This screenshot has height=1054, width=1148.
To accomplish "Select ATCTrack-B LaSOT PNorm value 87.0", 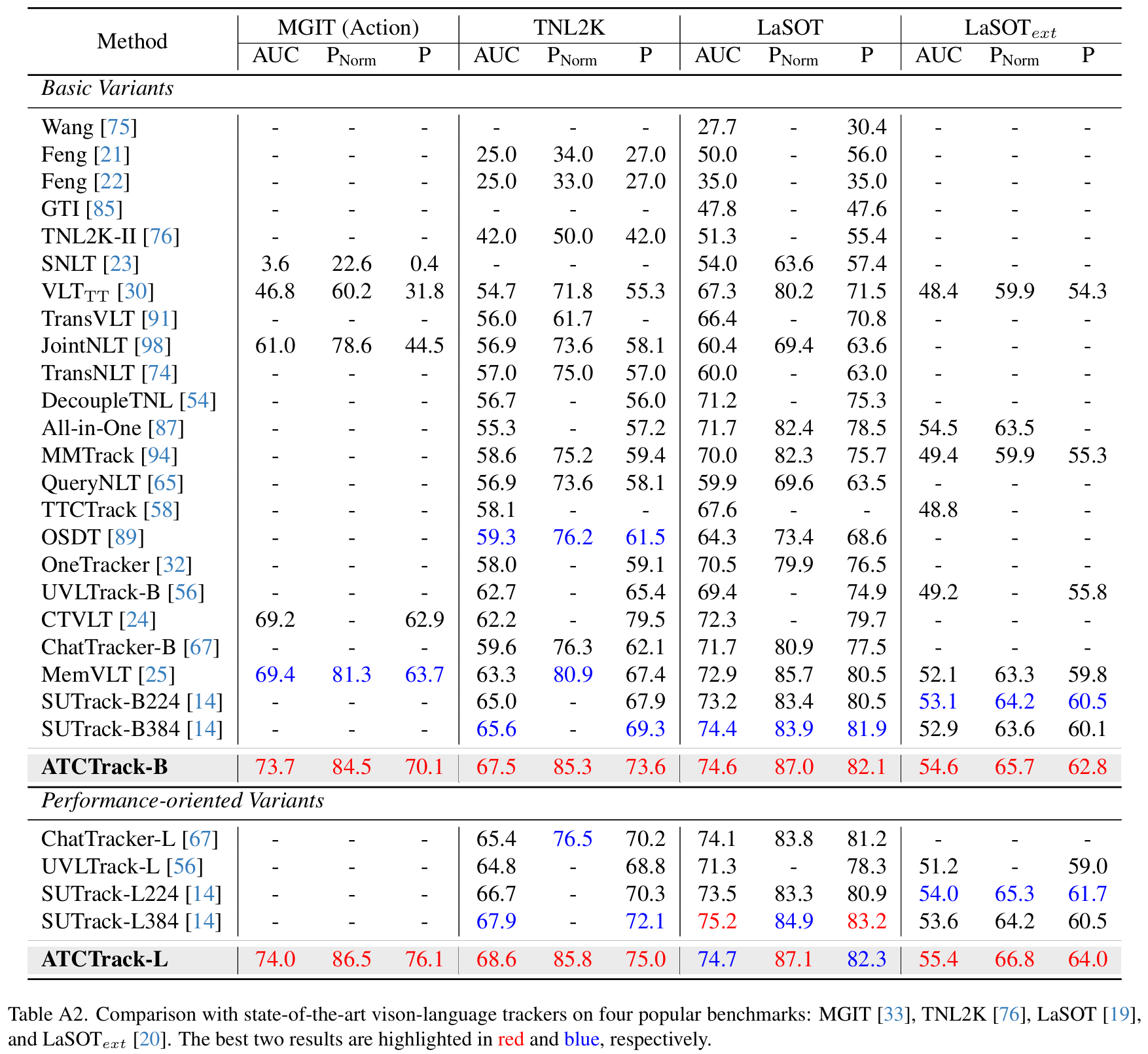I will 794,767.
